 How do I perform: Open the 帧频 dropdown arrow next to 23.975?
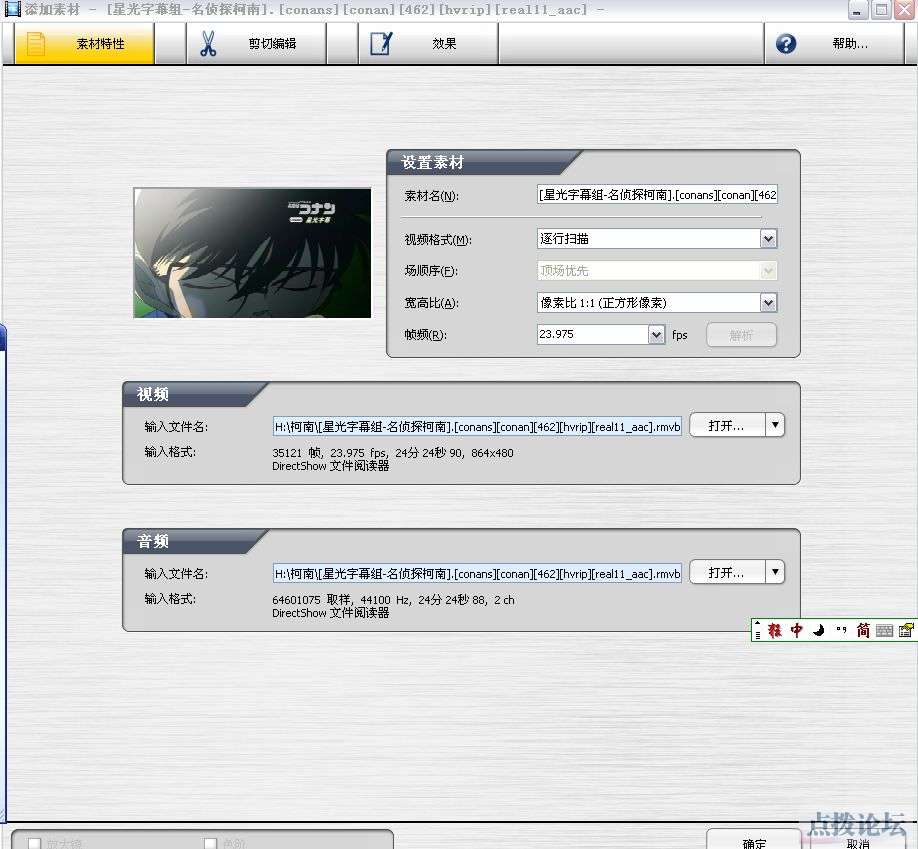(656, 334)
